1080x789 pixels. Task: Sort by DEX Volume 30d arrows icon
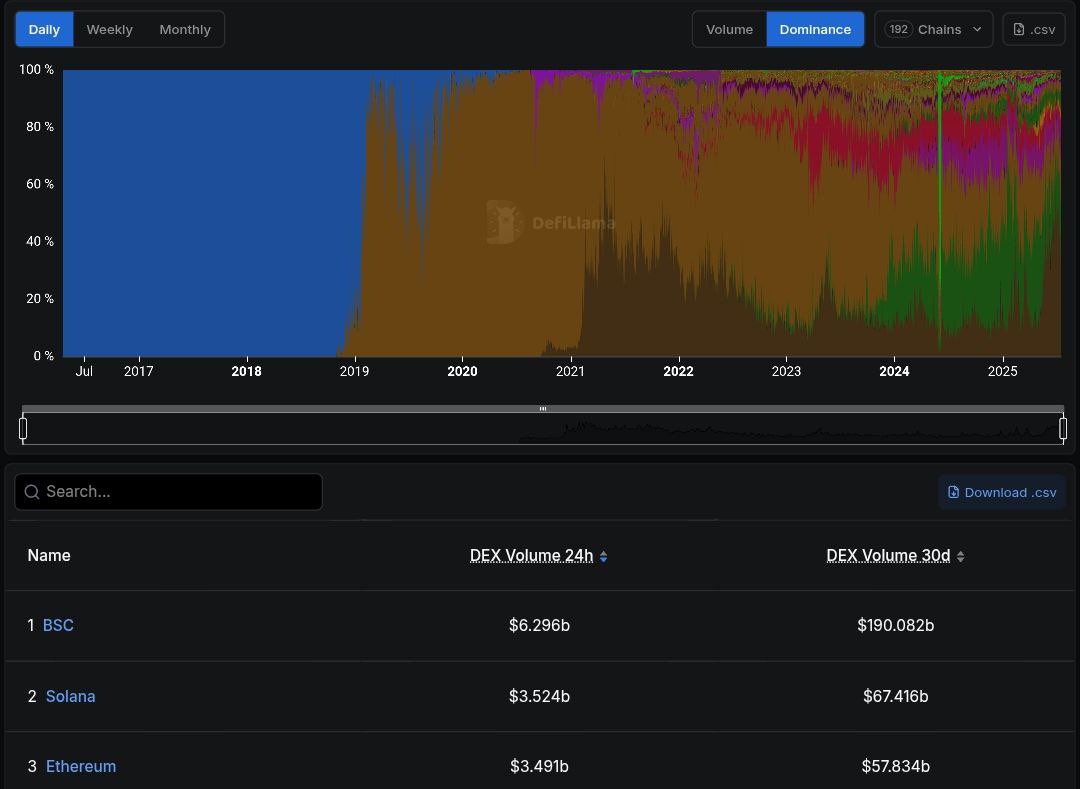[x=961, y=556]
